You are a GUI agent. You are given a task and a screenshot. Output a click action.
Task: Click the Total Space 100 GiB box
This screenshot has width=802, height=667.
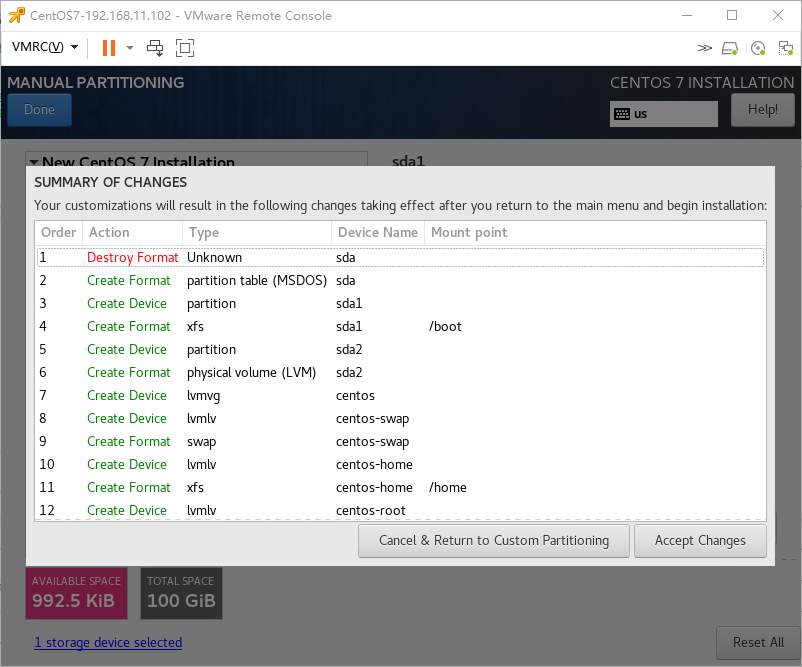tap(182, 593)
